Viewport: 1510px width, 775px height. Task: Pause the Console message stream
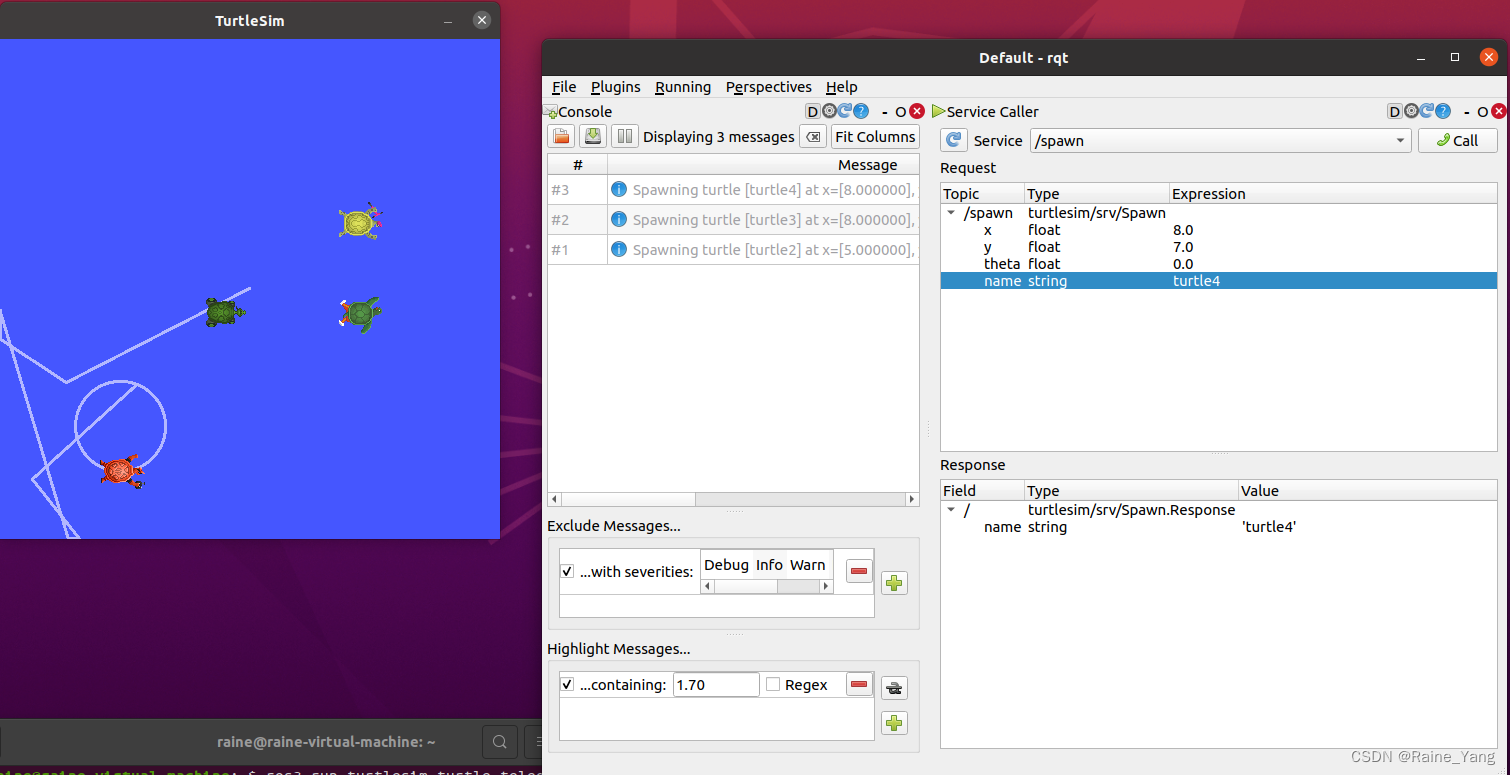coord(624,137)
